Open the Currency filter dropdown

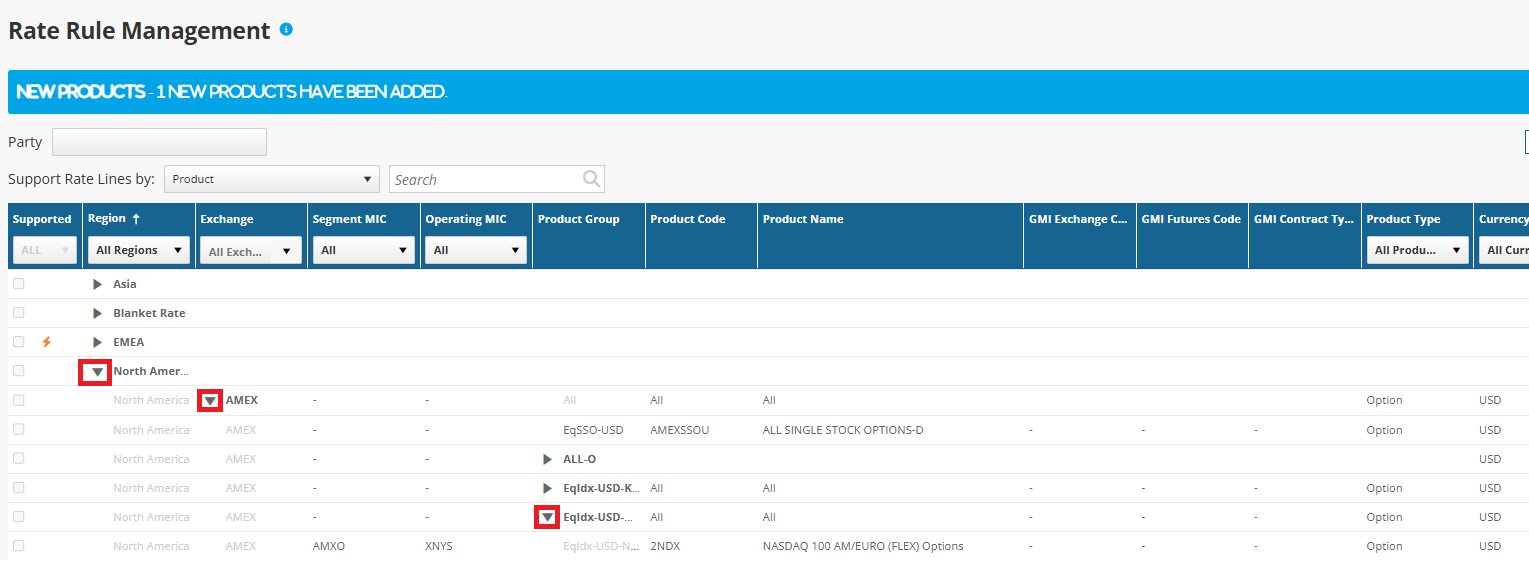click(x=1504, y=250)
